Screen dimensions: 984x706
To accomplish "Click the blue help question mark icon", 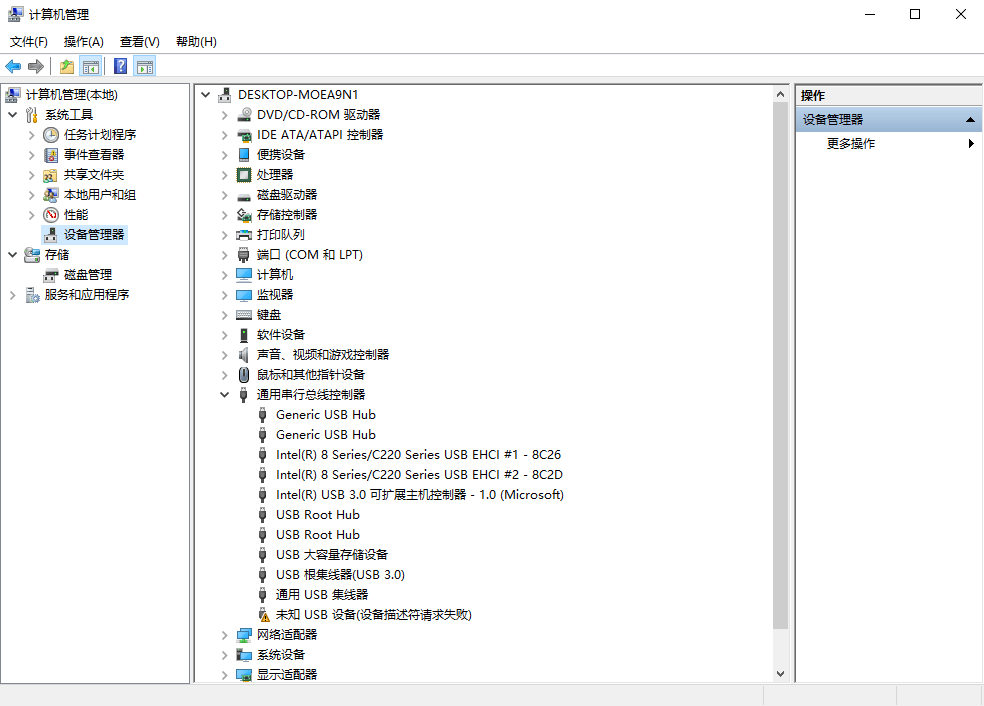I will coord(120,67).
